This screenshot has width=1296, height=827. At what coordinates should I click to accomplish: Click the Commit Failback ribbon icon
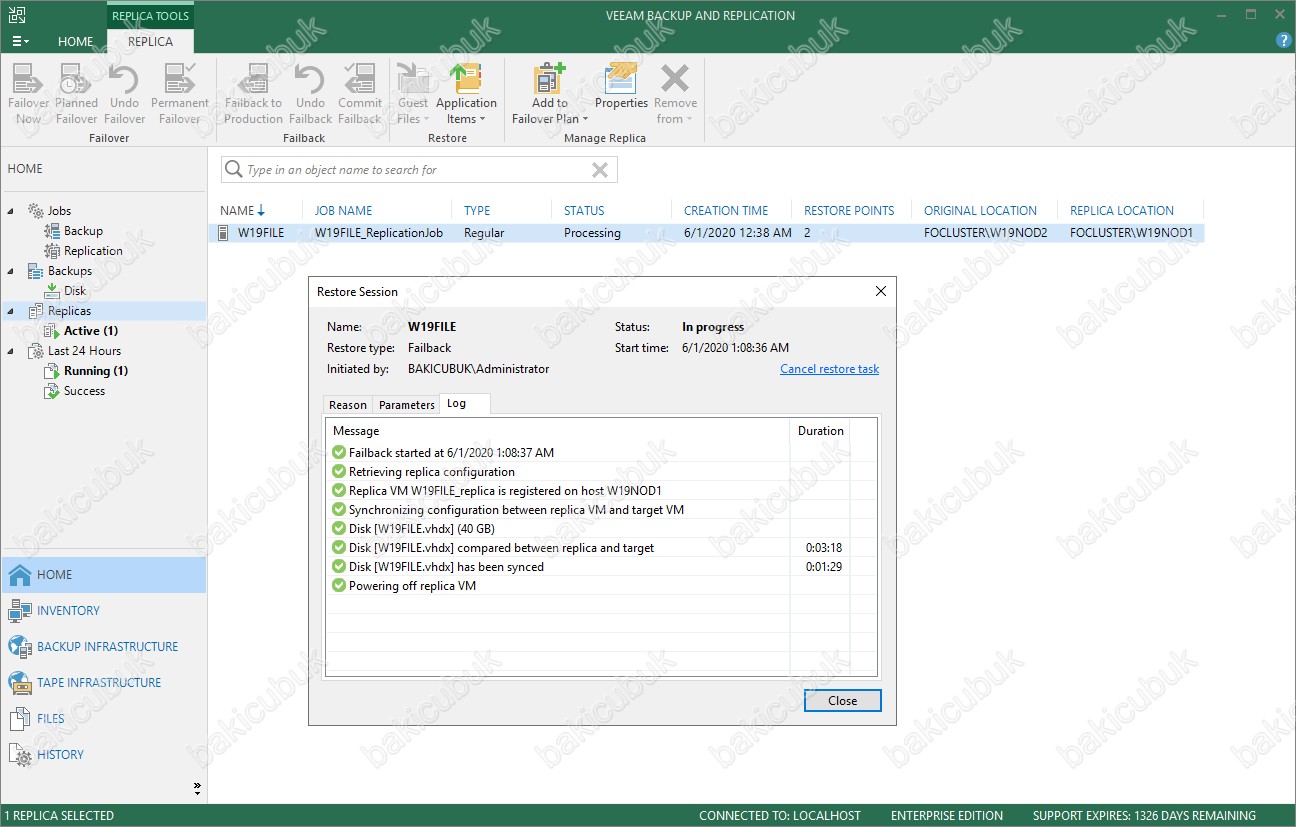point(360,94)
